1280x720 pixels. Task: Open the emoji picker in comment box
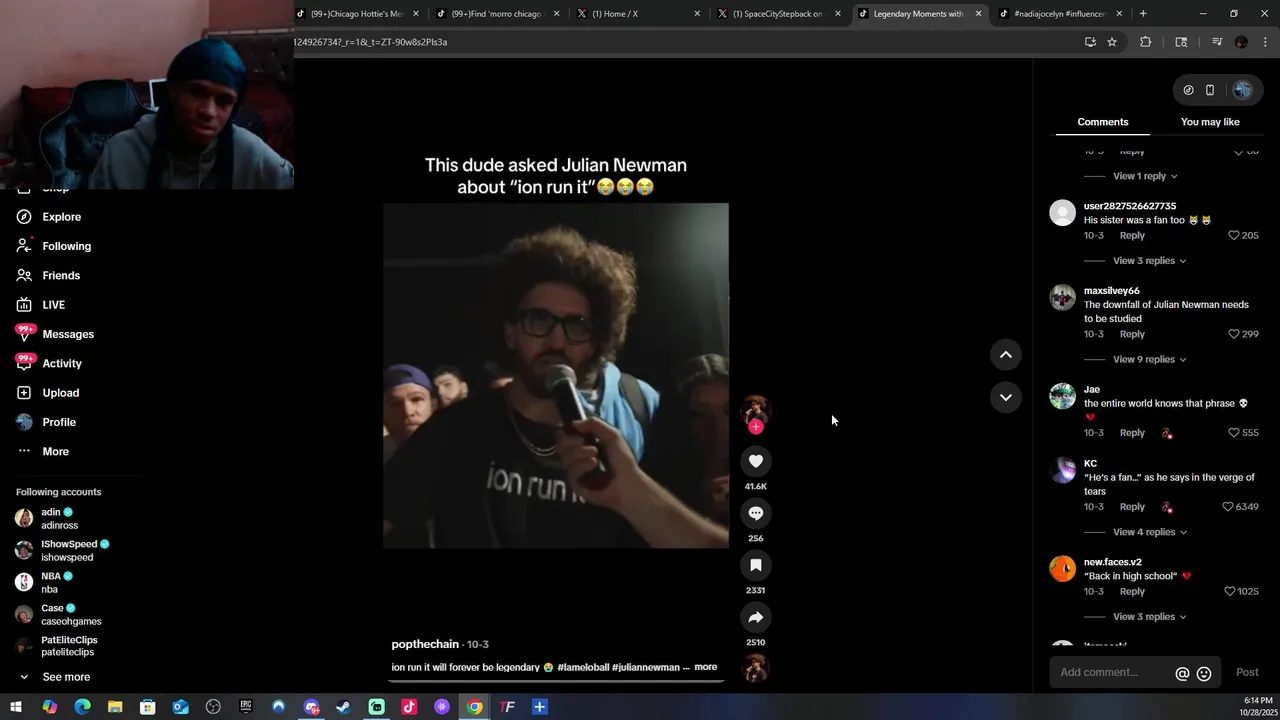(1204, 673)
